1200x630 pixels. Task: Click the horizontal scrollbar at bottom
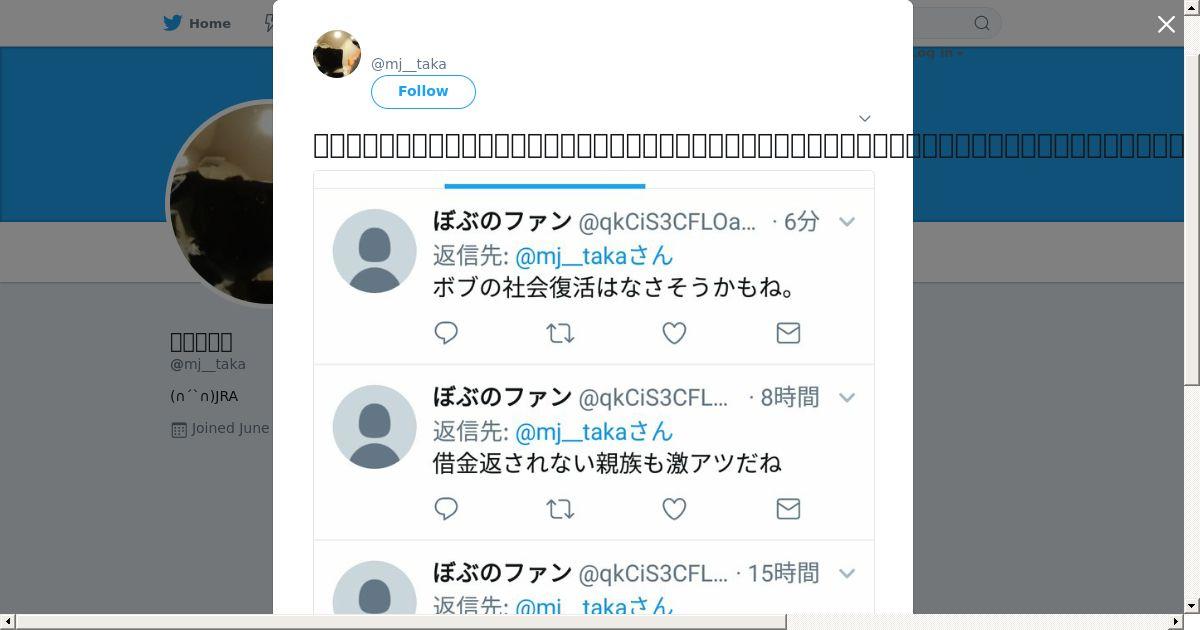(x=400, y=622)
